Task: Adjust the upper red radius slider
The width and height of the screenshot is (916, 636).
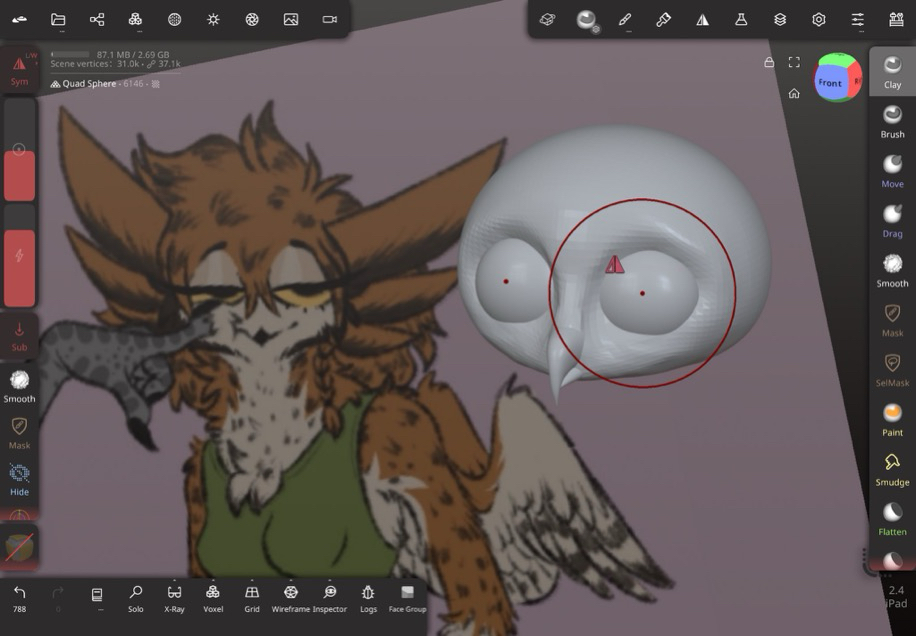Action: (19, 174)
